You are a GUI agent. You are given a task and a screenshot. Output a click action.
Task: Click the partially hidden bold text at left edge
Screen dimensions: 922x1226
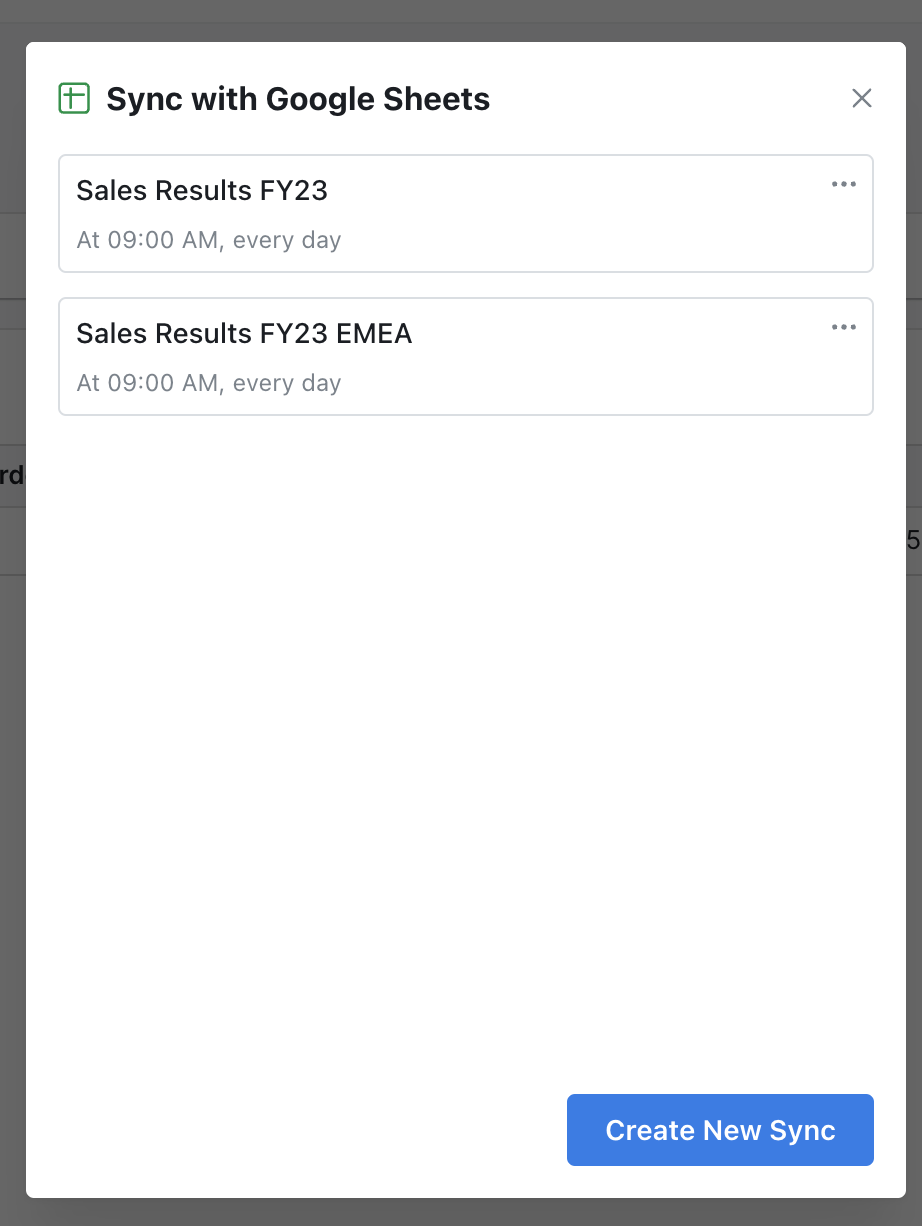coord(12,475)
